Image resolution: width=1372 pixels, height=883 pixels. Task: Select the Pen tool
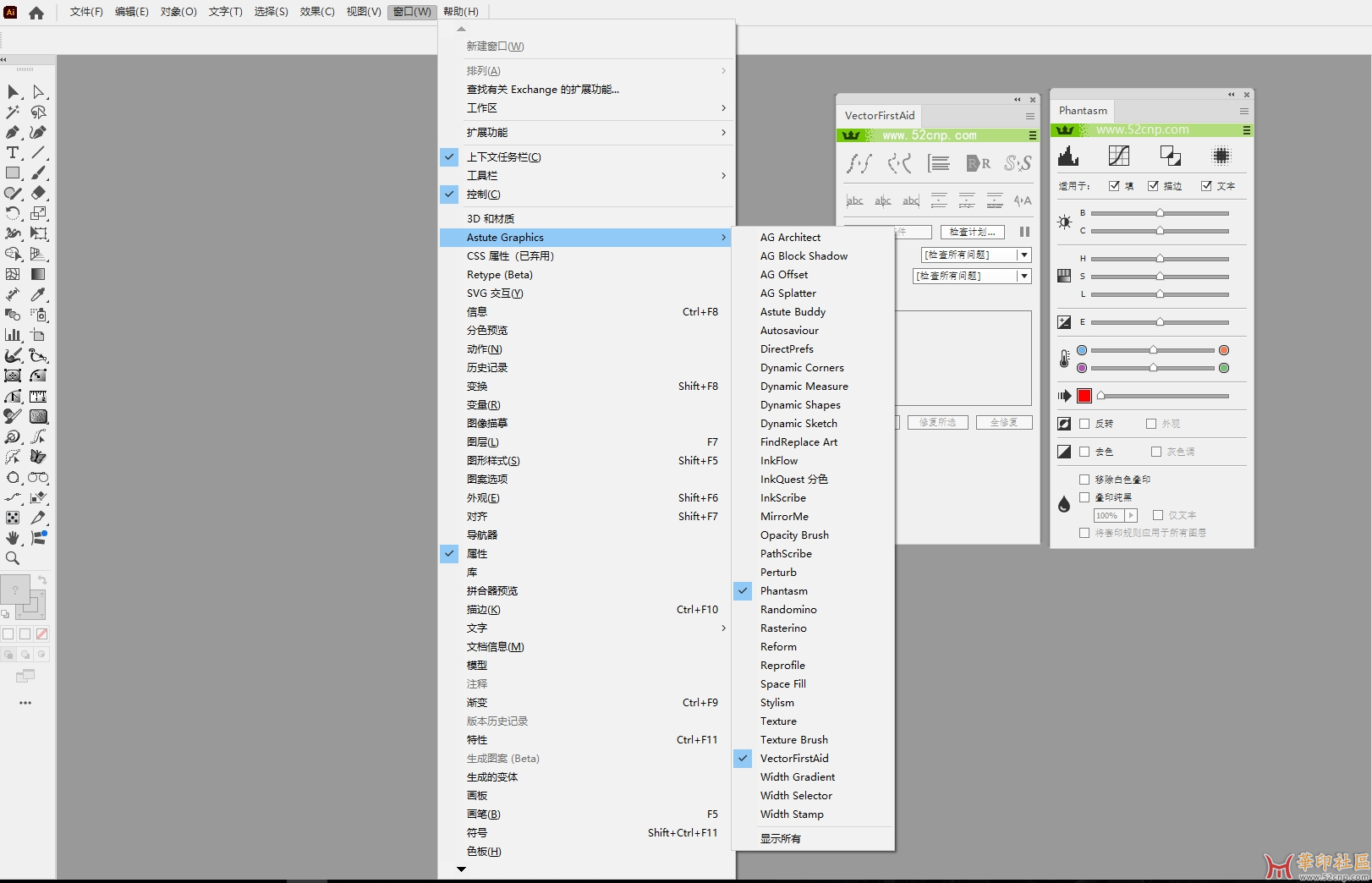tap(14, 132)
